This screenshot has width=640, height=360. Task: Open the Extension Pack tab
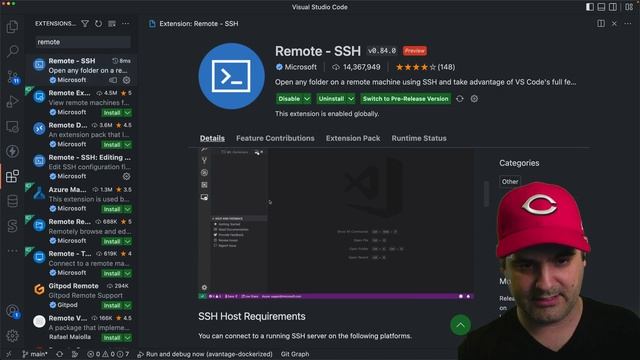tap(353, 138)
